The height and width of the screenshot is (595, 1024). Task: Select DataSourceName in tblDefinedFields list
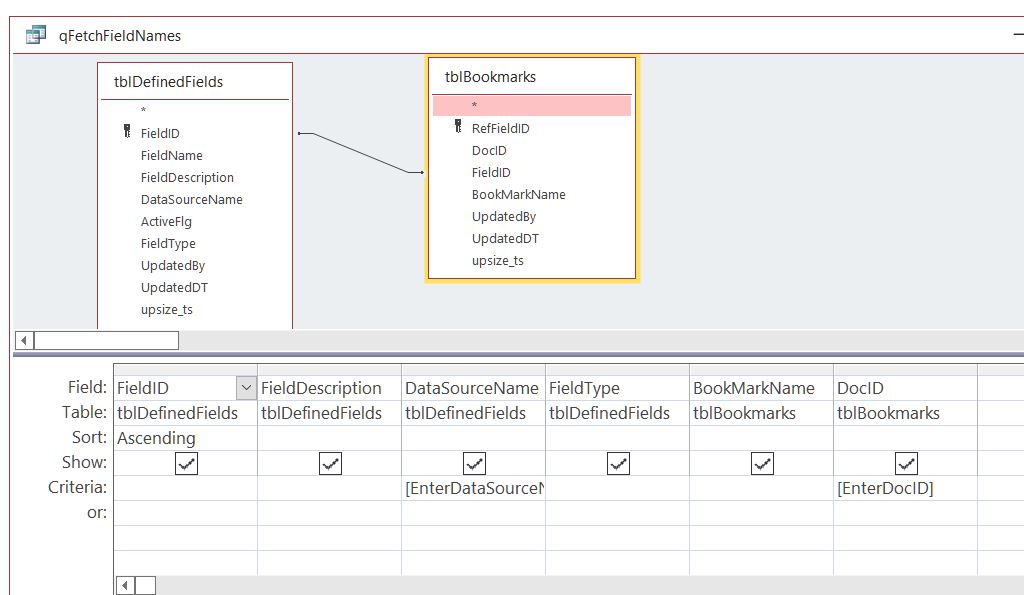click(191, 199)
